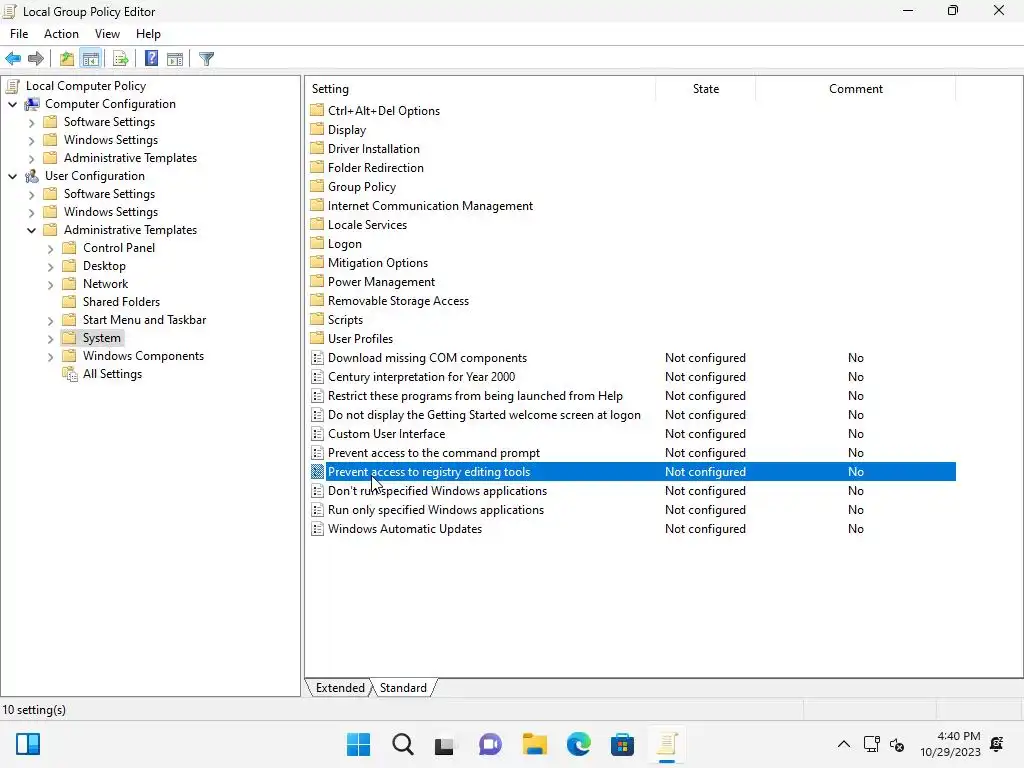Select Do not display Getting Started policy
The width and height of the screenshot is (1024, 768).
point(484,415)
